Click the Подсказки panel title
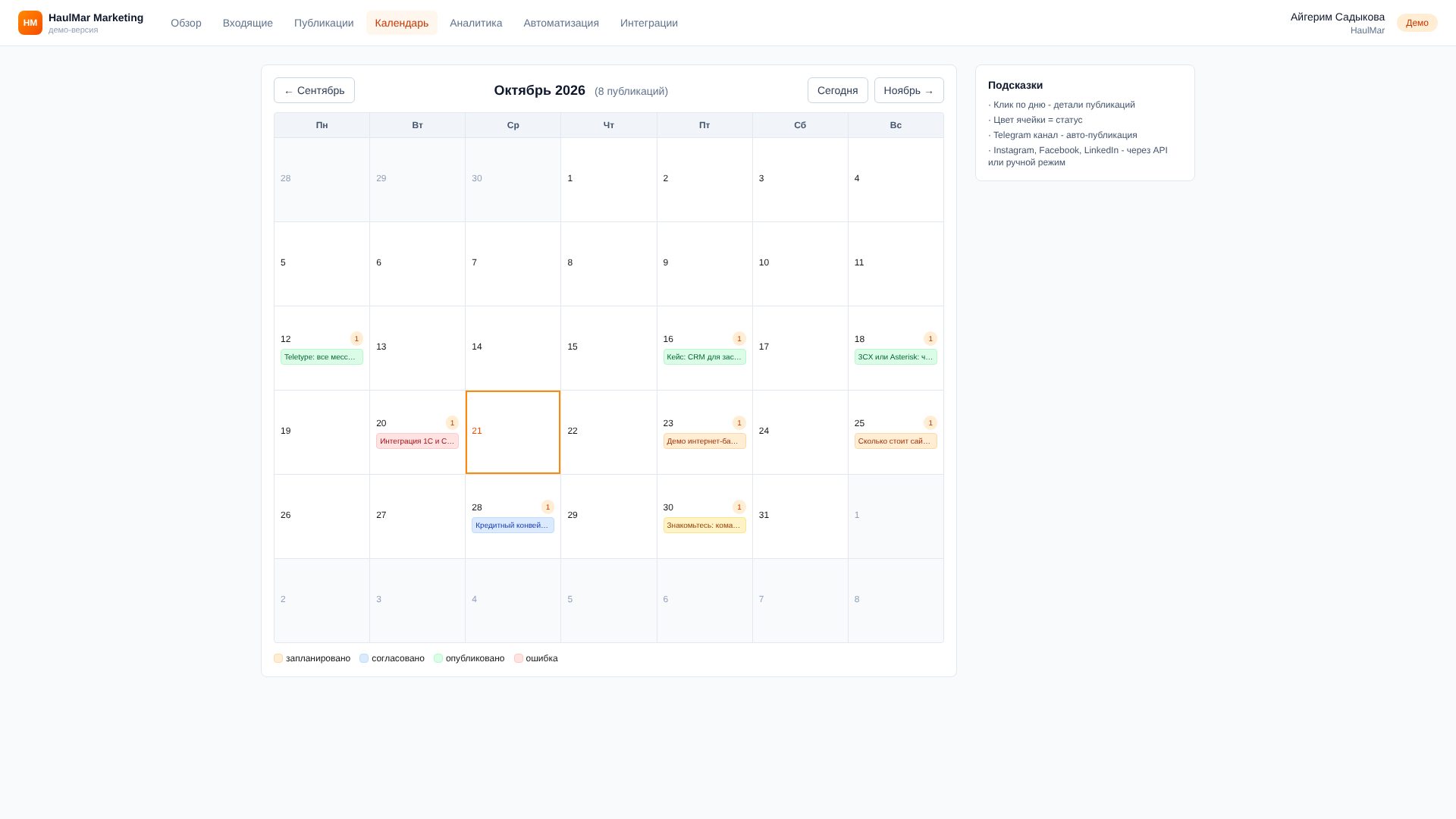Viewport: 1456px width, 819px height. coord(1015,85)
